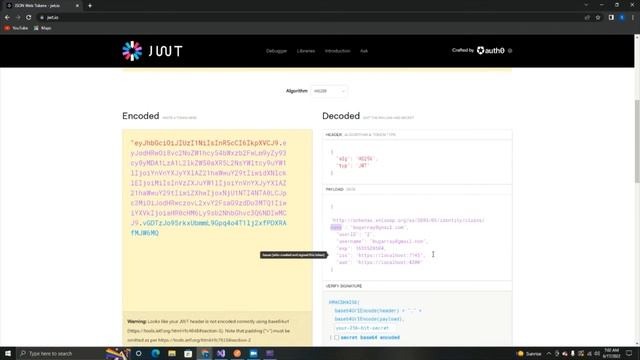The width and height of the screenshot is (640, 360).
Task: Go forward in the browser
Action: tap(18, 18)
